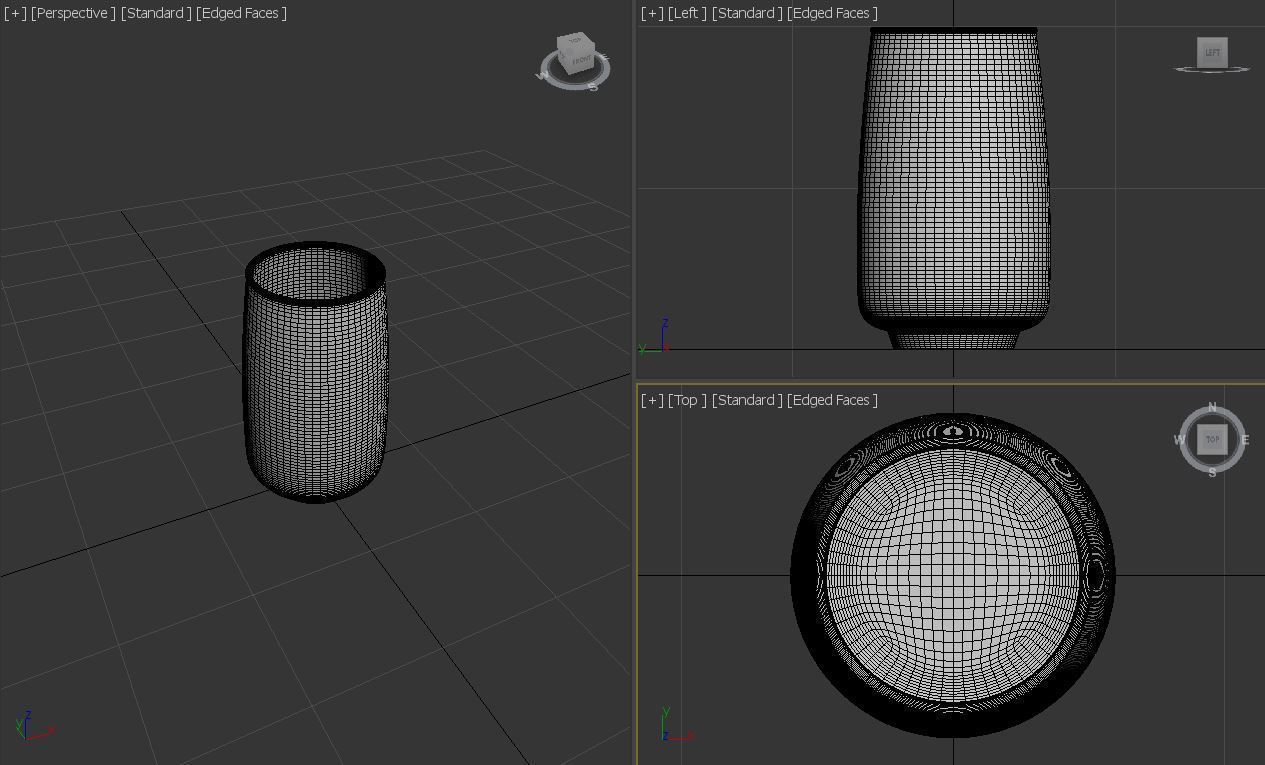Open [Edged Faces] menu in Perspective viewport
This screenshot has height=765, width=1265.
click(241, 13)
